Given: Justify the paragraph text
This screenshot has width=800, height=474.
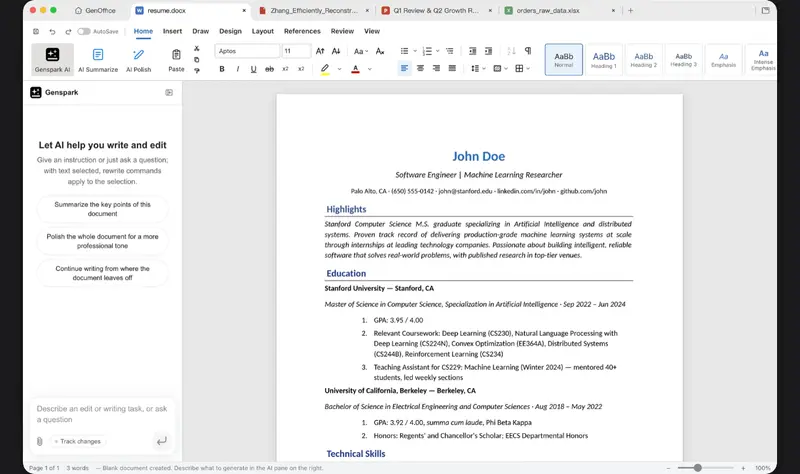Looking at the screenshot, I should click(x=452, y=68).
